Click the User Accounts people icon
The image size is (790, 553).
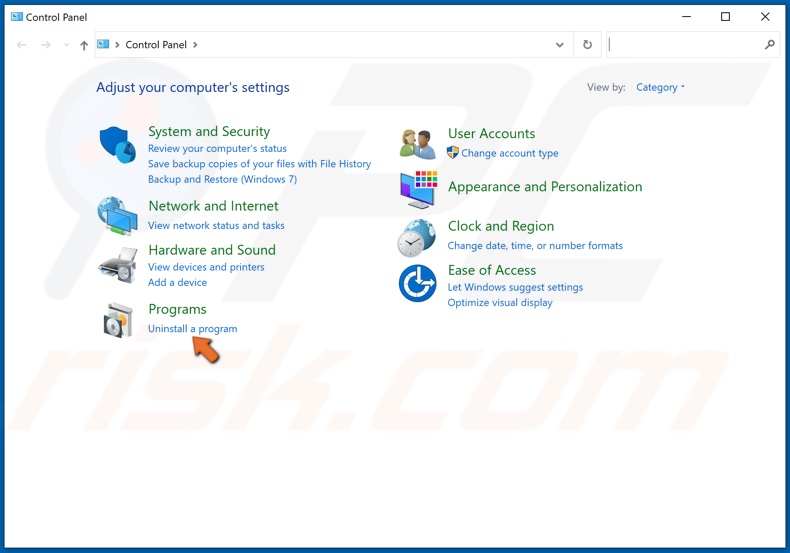coord(418,144)
